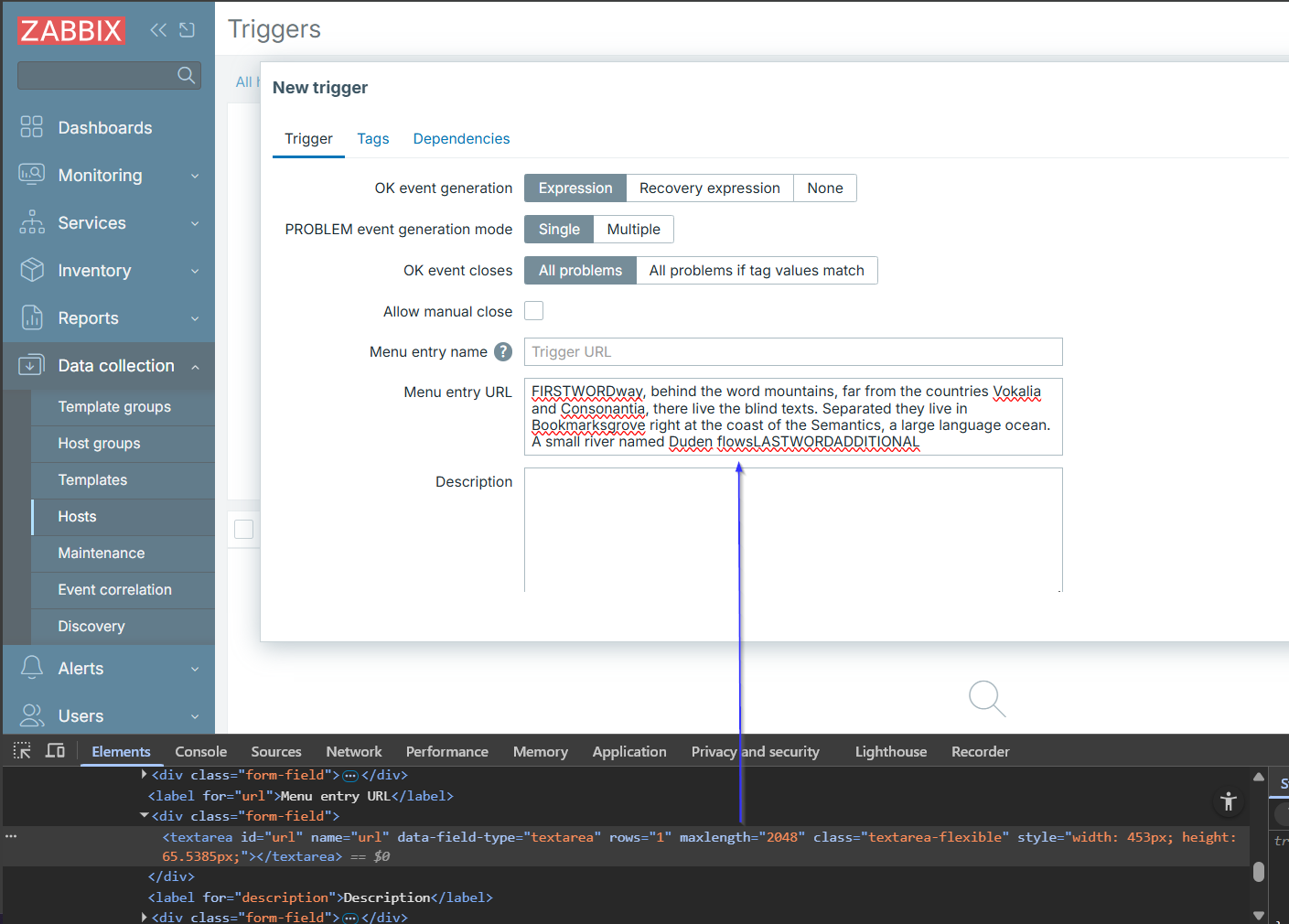Set OK event generation to None

click(824, 188)
